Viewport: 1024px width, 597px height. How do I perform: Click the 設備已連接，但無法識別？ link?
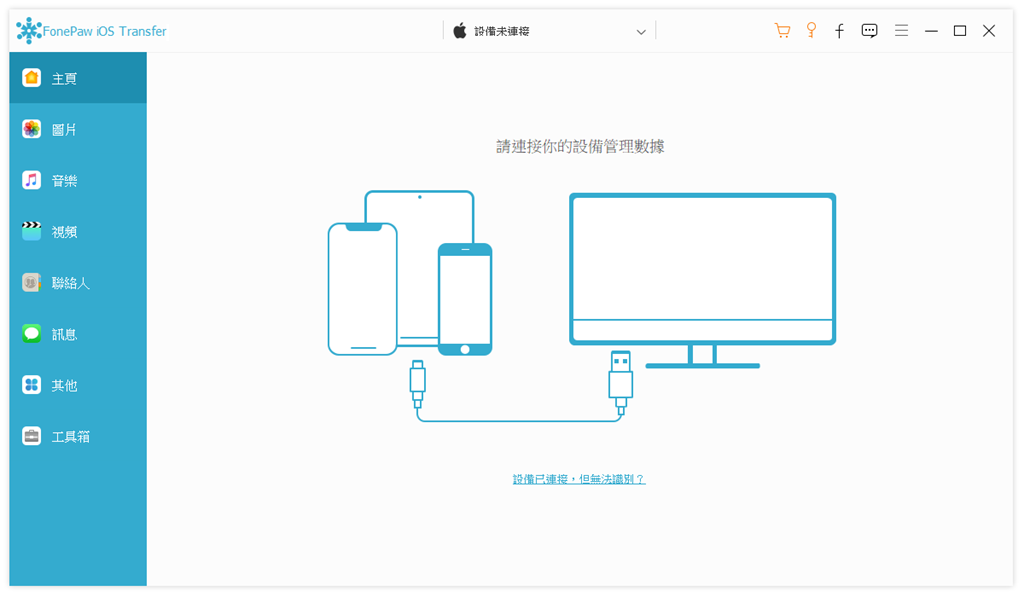(579, 479)
